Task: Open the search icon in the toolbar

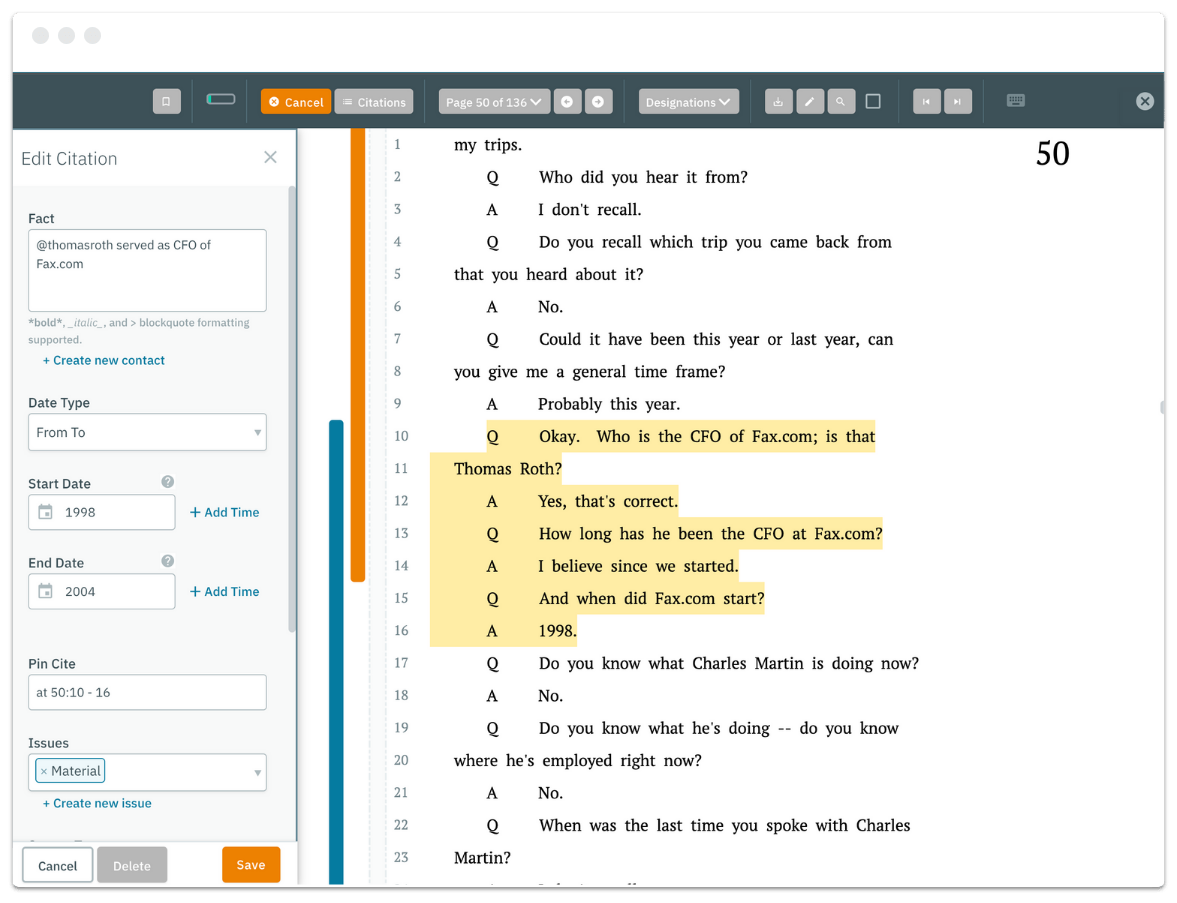Action: click(841, 101)
